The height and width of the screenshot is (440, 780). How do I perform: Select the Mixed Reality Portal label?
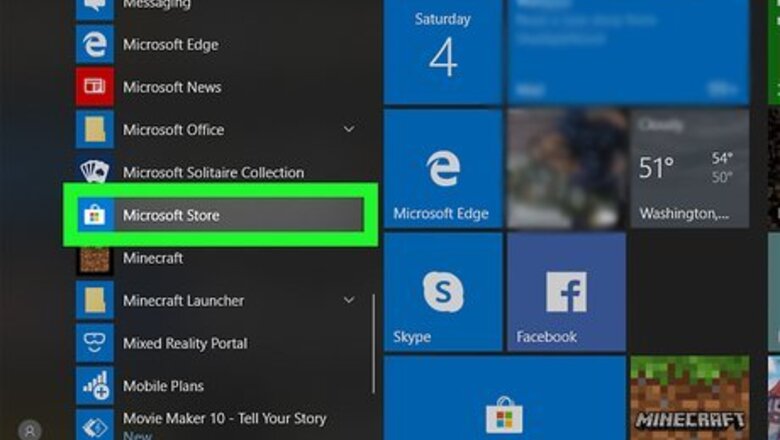[x=185, y=344]
